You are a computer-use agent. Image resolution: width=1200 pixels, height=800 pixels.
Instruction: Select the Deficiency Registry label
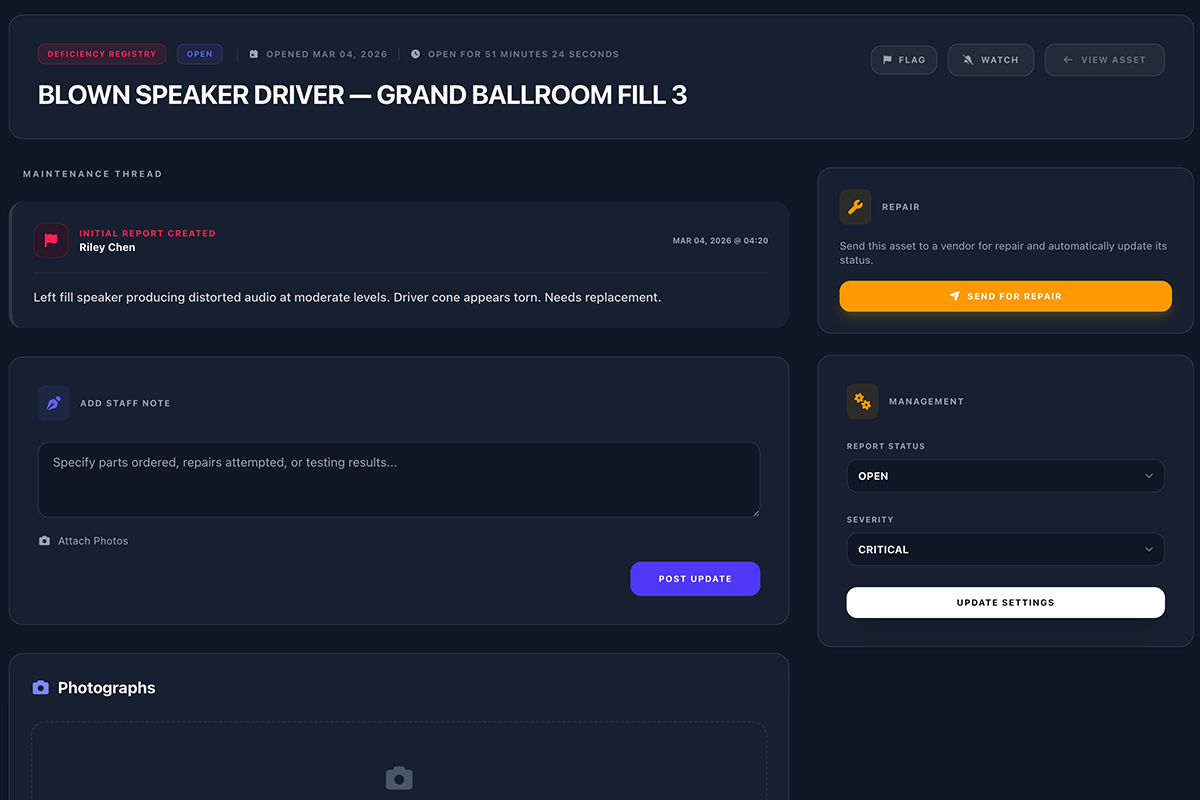pos(100,53)
